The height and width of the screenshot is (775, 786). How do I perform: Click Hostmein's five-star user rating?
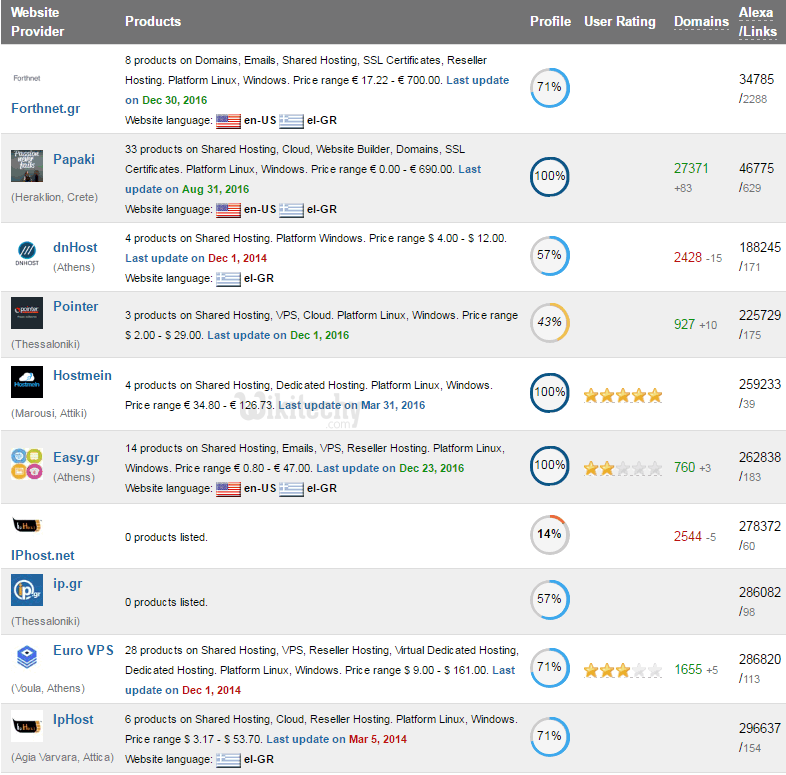point(623,396)
